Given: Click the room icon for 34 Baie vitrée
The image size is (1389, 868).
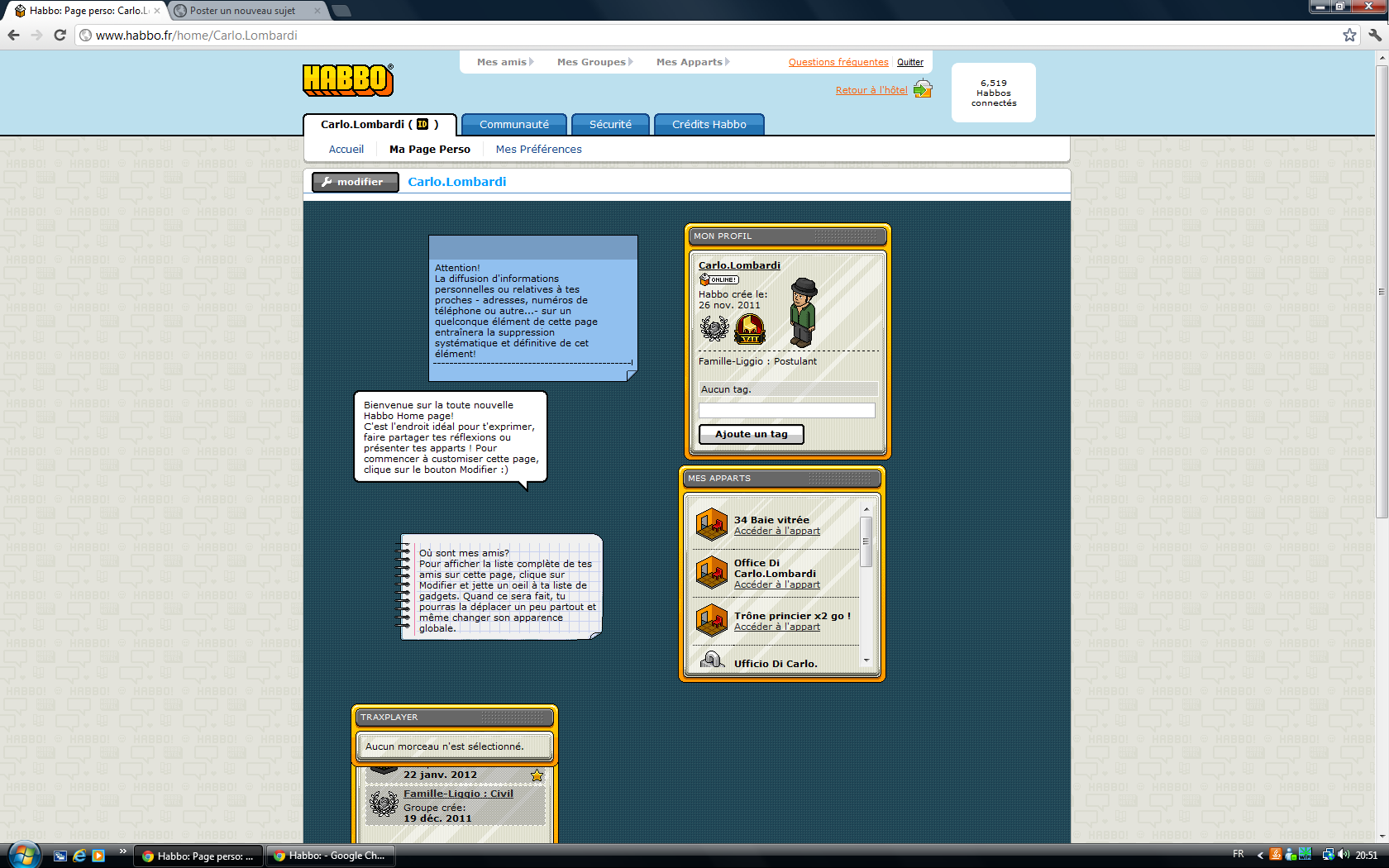Looking at the screenshot, I should (x=711, y=525).
